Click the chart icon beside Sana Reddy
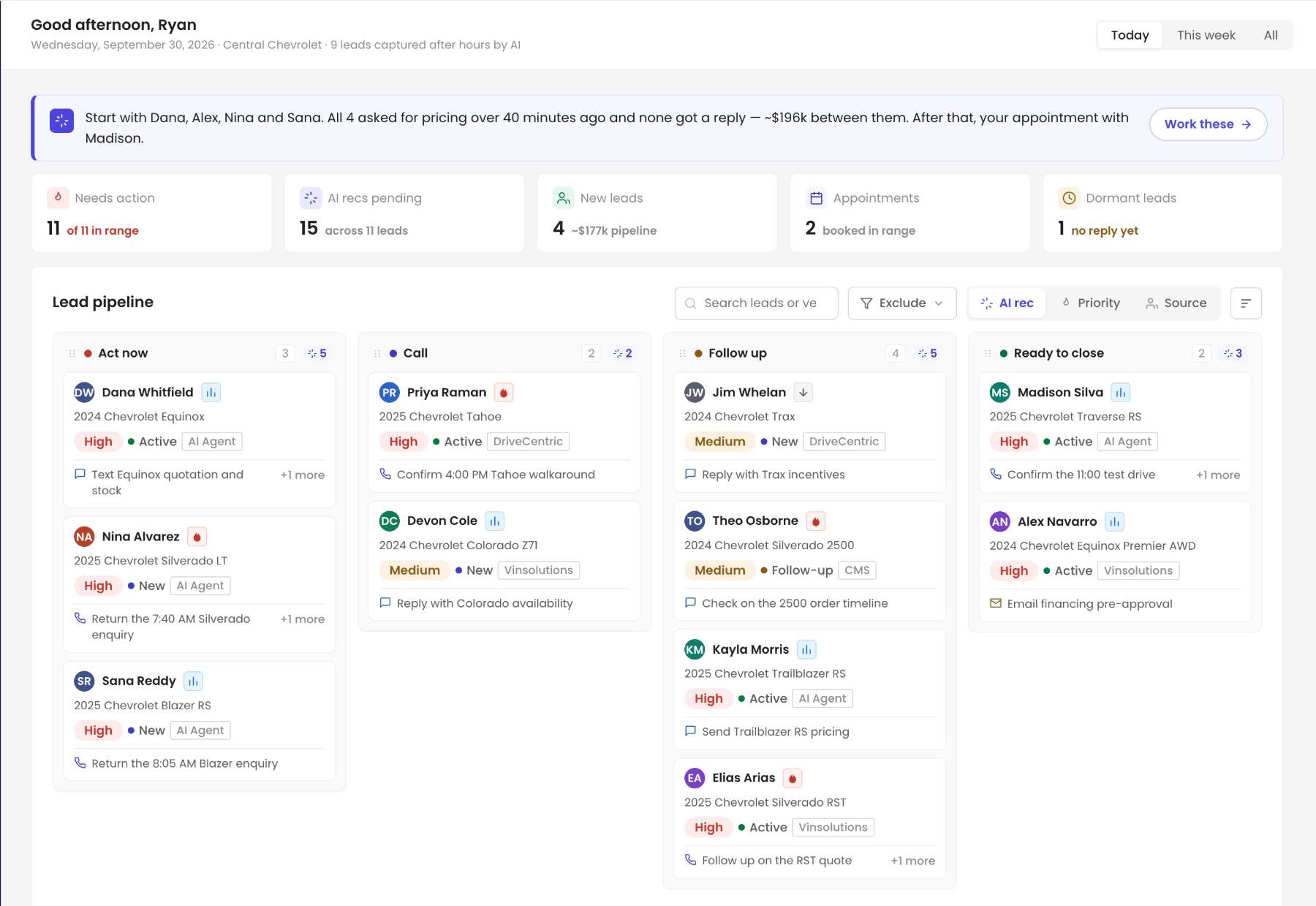 coord(193,682)
